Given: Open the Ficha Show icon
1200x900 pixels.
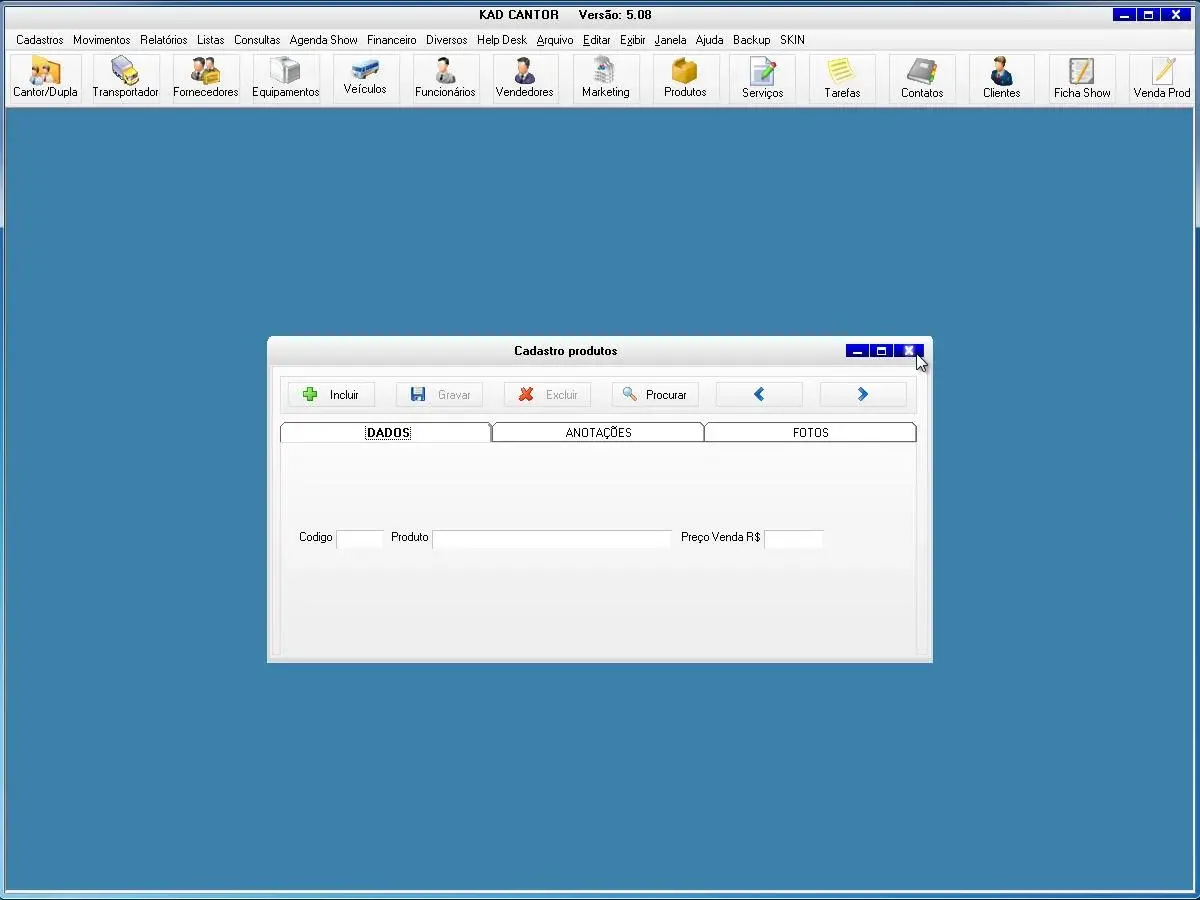Looking at the screenshot, I should point(1081,78).
